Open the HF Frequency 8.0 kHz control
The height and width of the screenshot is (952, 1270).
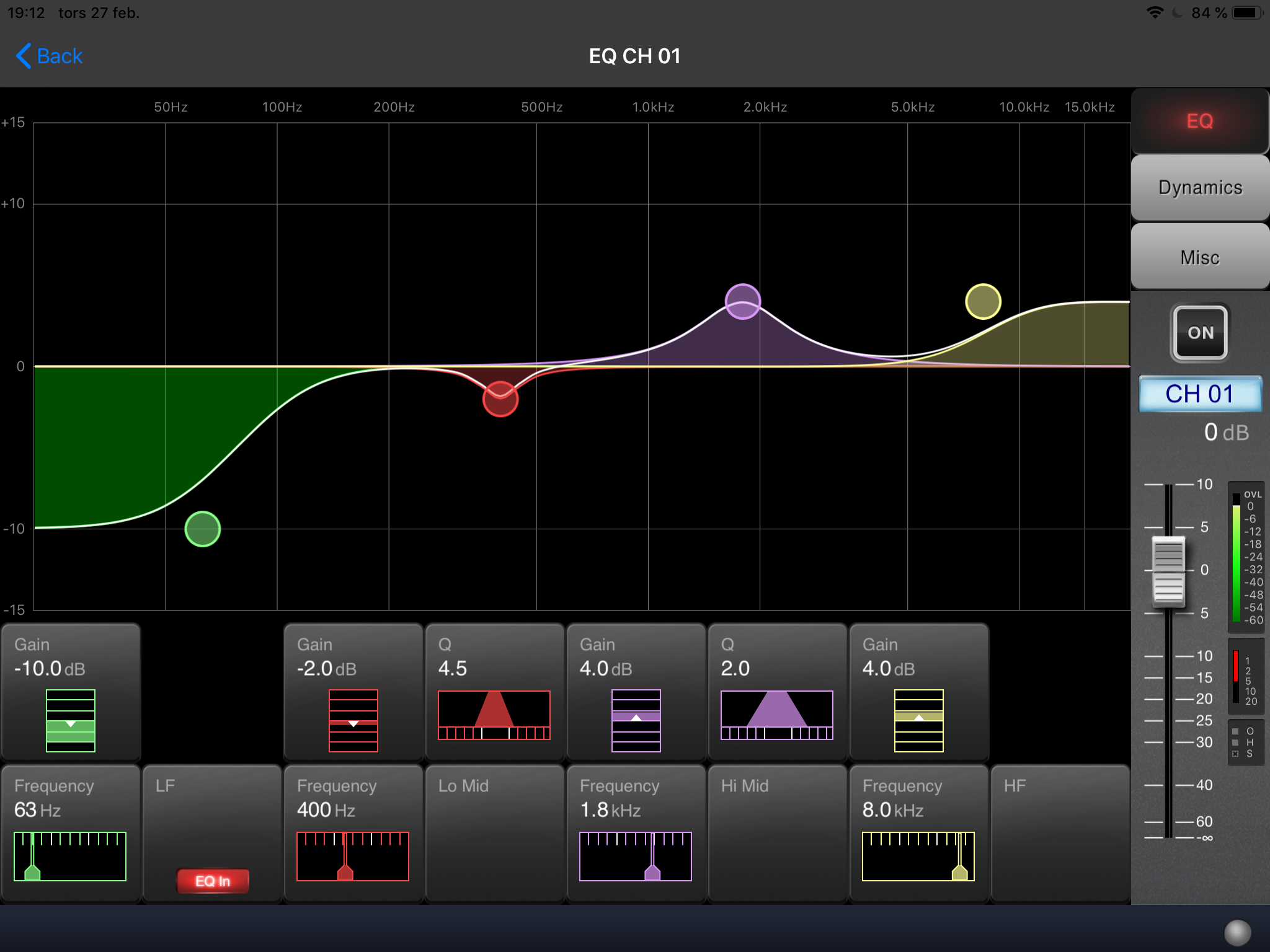coord(918,832)
